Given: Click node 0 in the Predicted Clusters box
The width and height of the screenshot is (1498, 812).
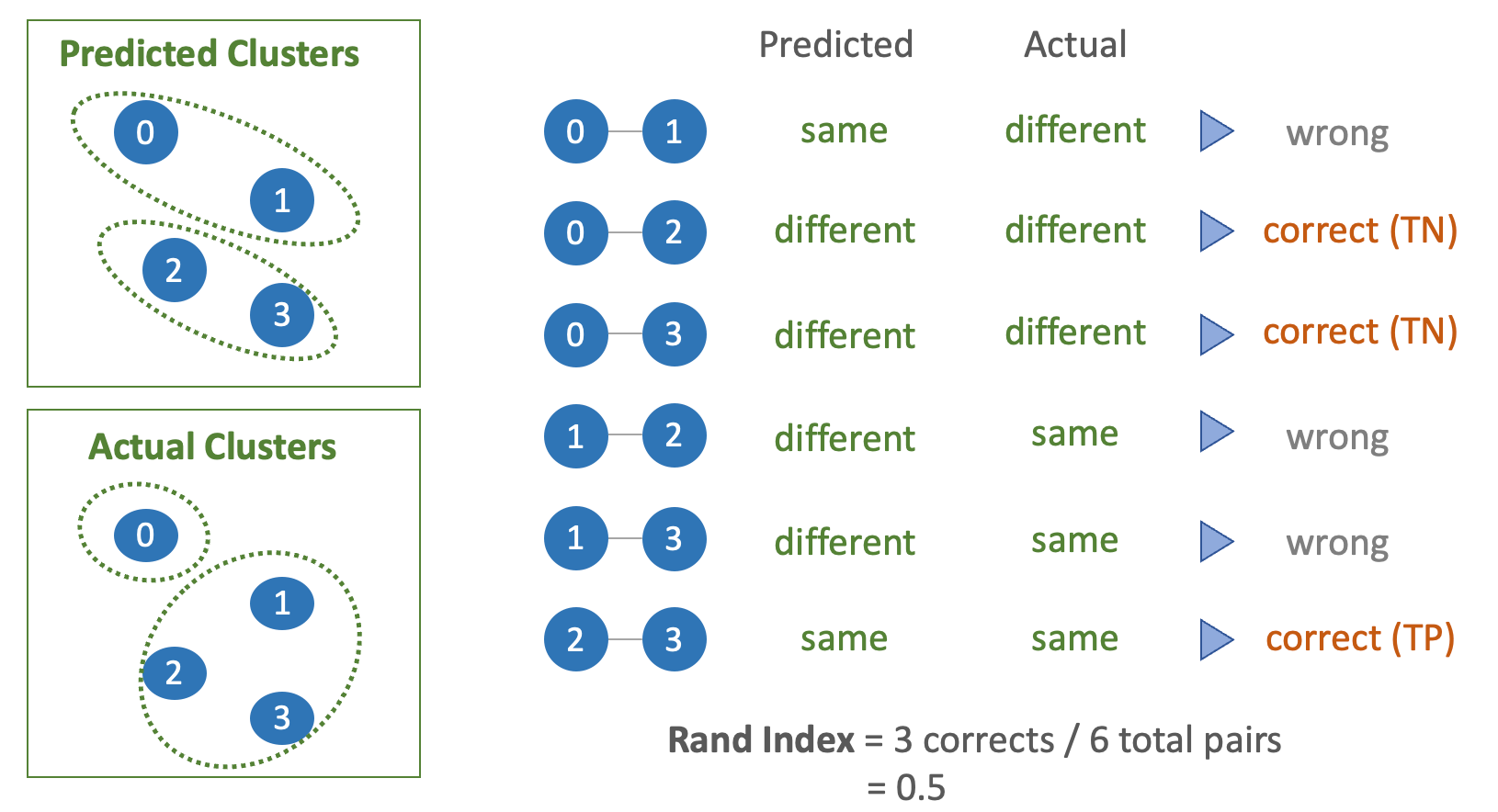Looking at the screenshot, I should pos(145,132).
